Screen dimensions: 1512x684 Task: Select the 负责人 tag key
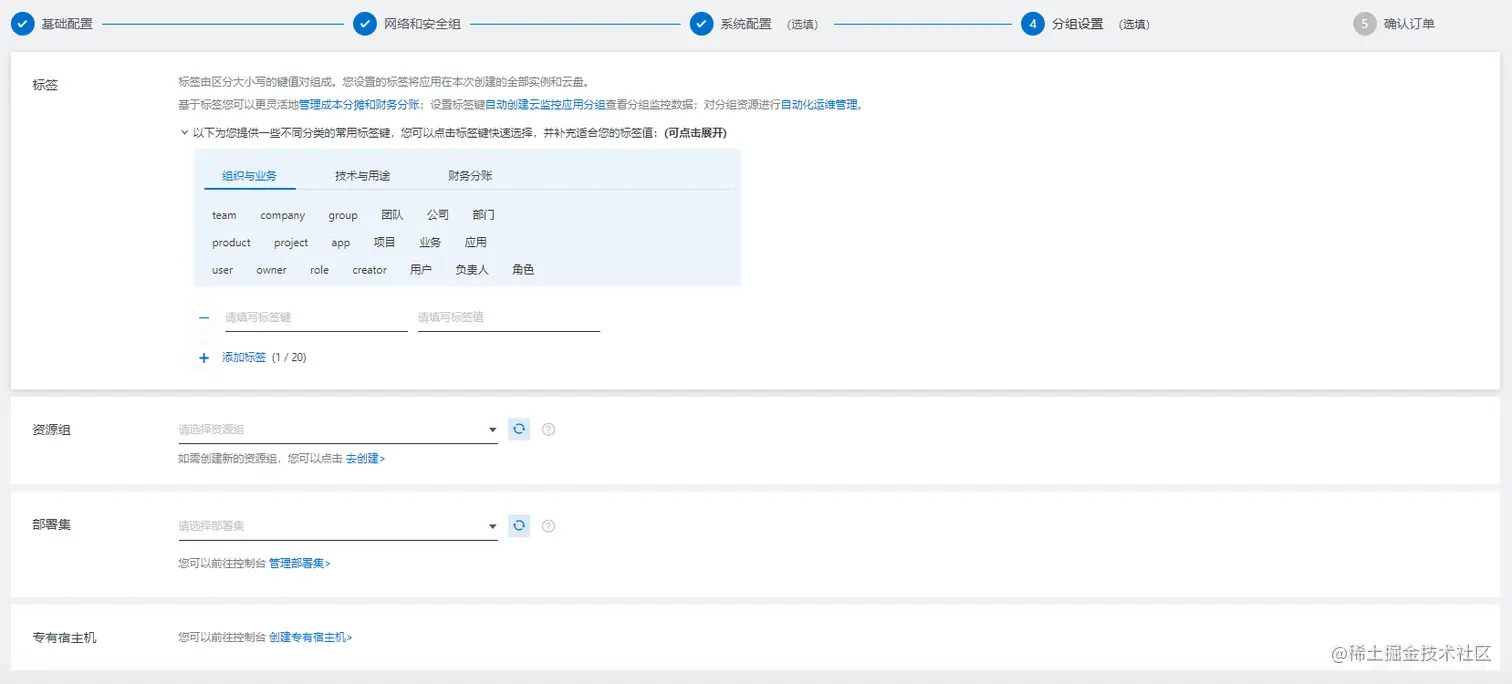(x=472, y=270)
